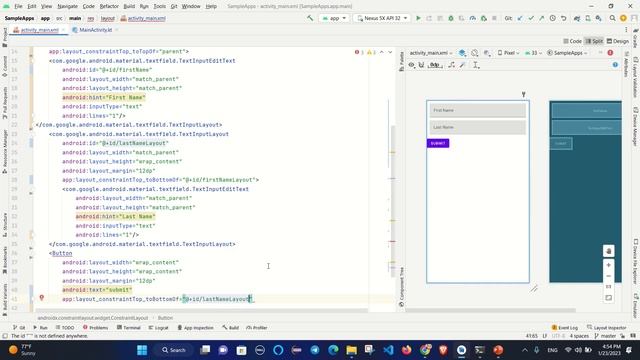Open the File menu
This screenshot has height=360, width=640.
[18, 7]
